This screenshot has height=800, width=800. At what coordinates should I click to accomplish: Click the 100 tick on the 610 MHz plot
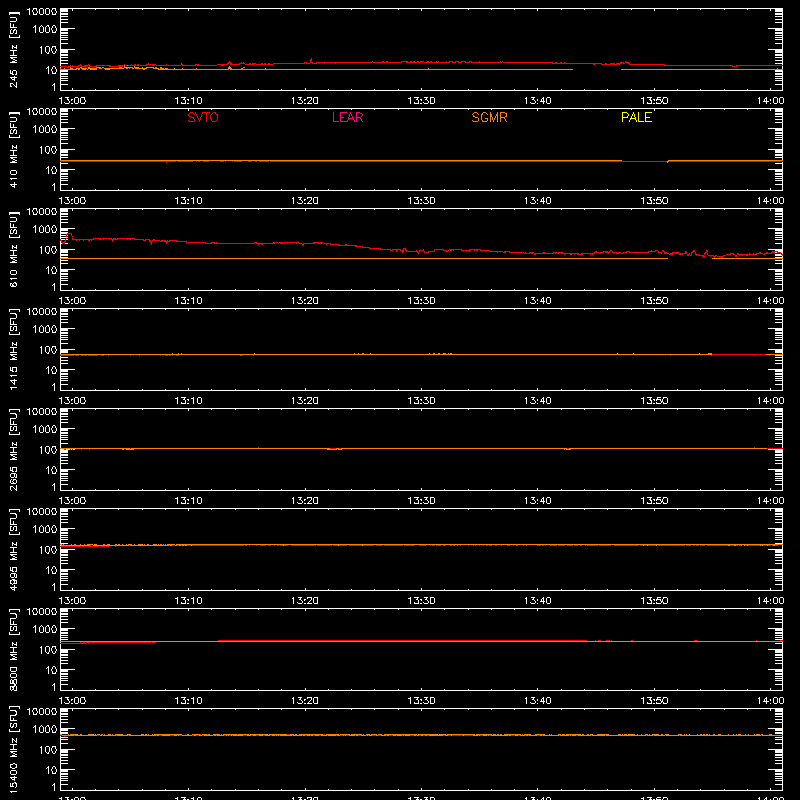tap(48, 250)
